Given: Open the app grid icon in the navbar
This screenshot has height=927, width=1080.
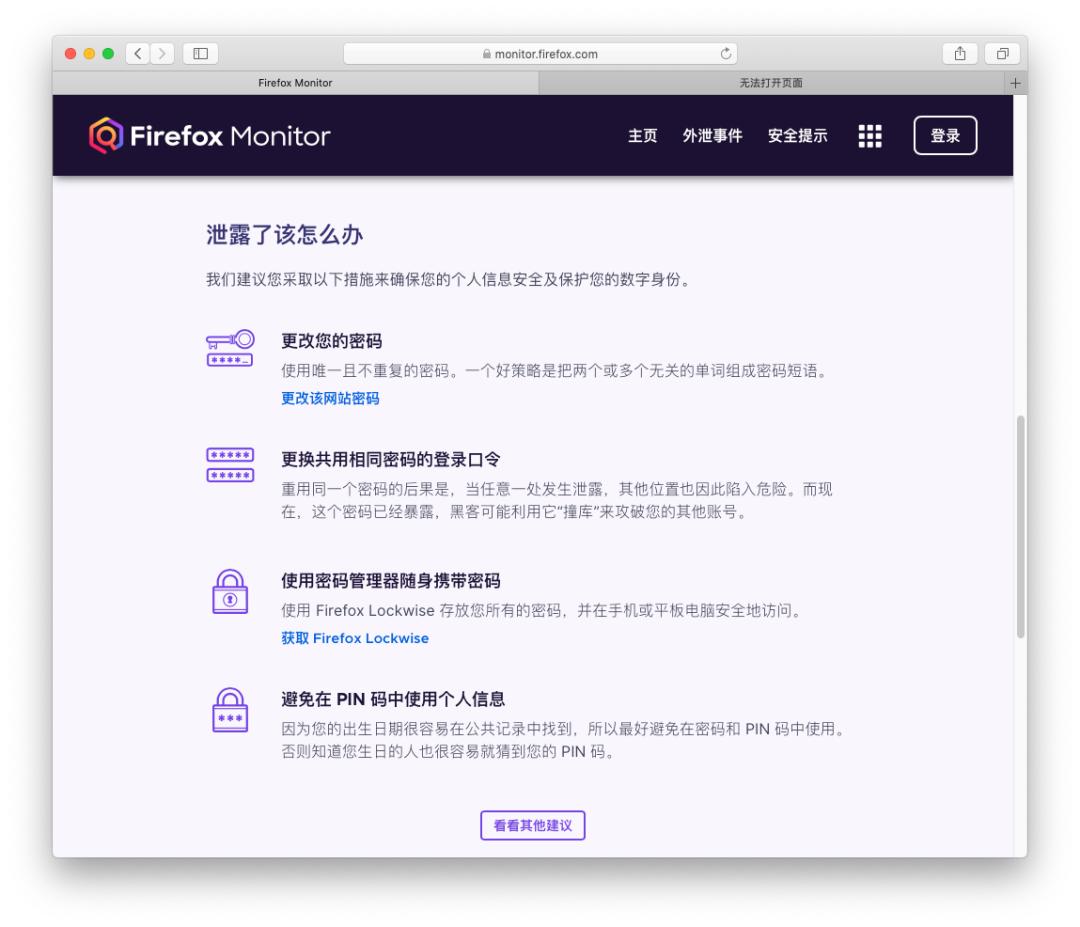Looking at the screenshot, I should (869, 135).
